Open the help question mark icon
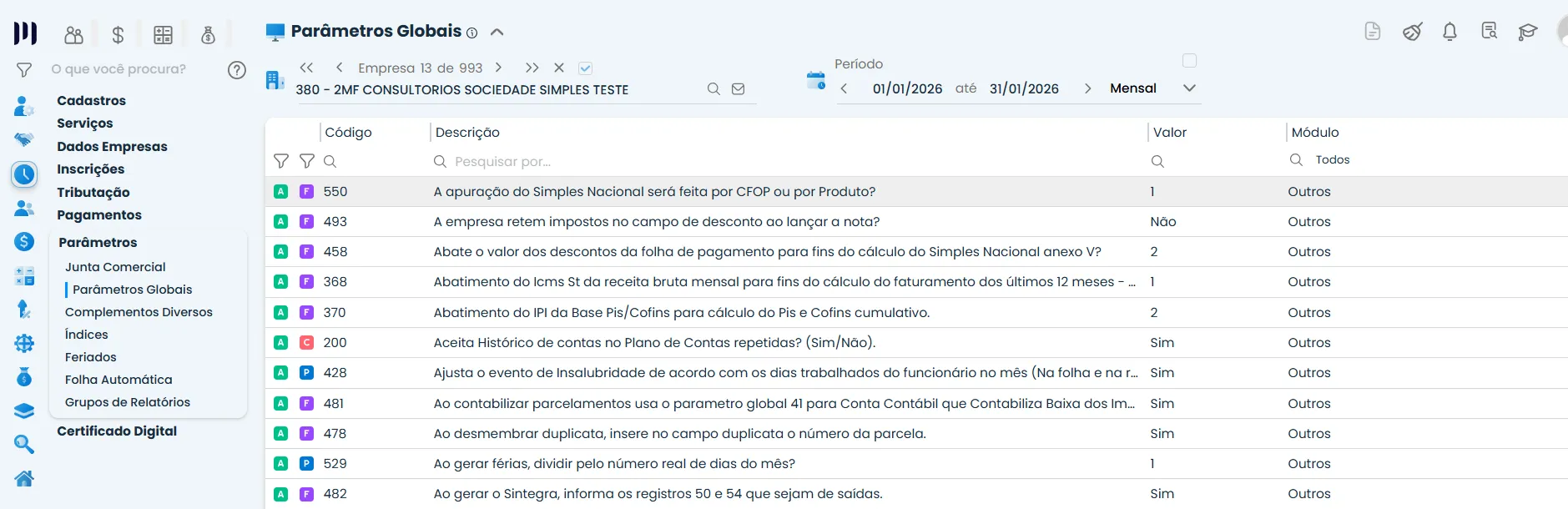The width and height of the screenshot is (1568, 509). pyautogui.click(x=237, y=70)
